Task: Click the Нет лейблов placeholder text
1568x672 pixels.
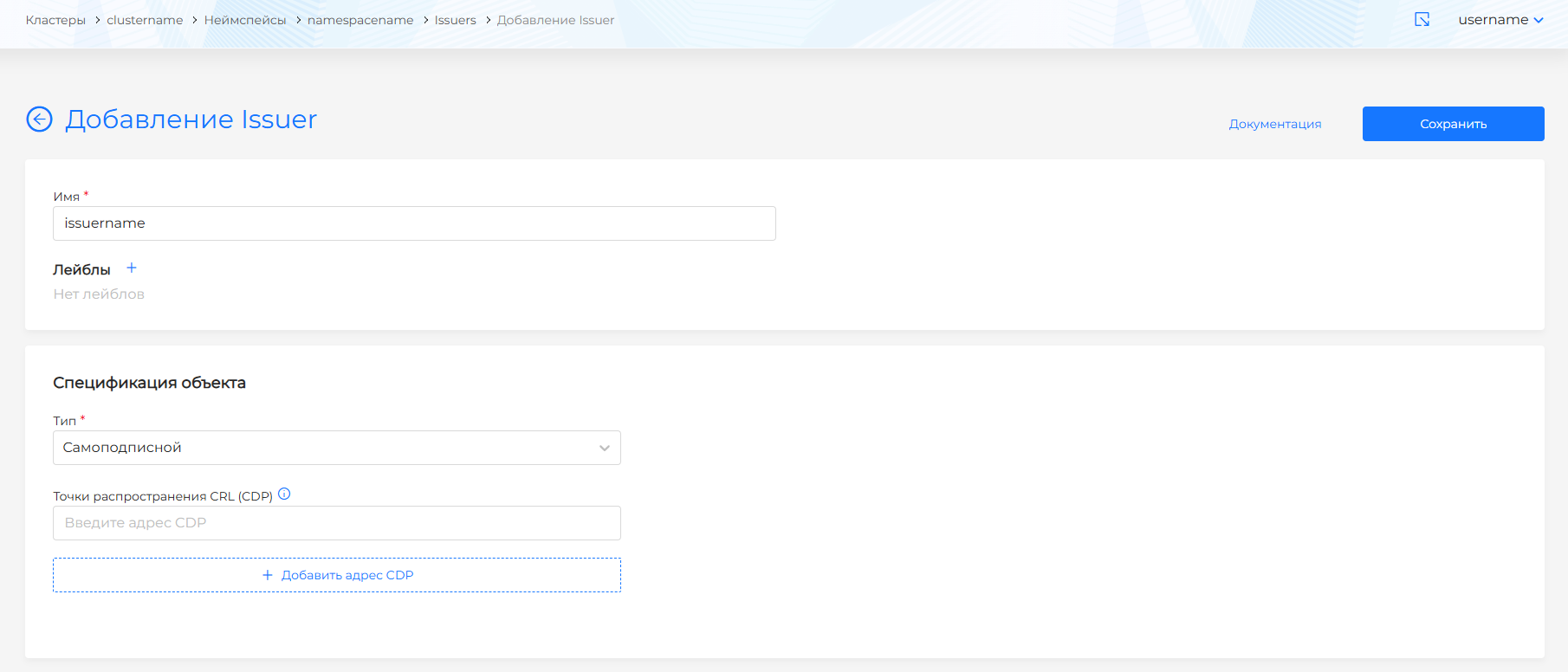Action: tap(99, 294)
